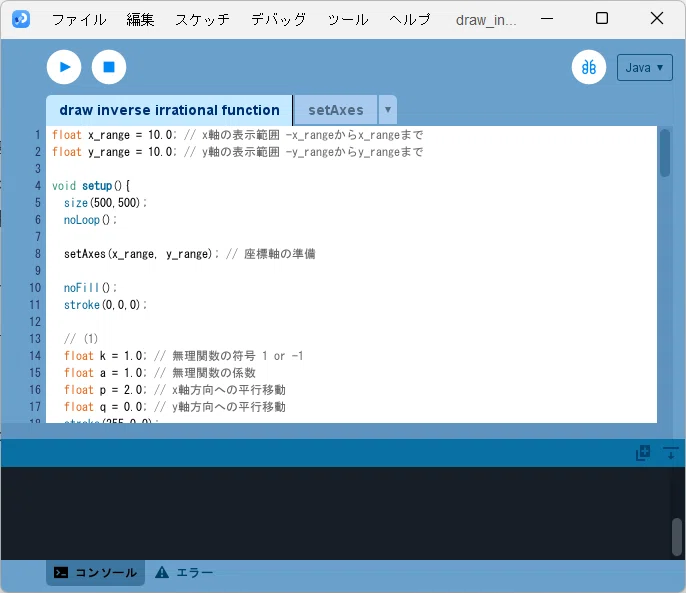The height and width of the screenshot is (593, 686).
Task: Minimize the Processing window
Action: click(547, 19)
